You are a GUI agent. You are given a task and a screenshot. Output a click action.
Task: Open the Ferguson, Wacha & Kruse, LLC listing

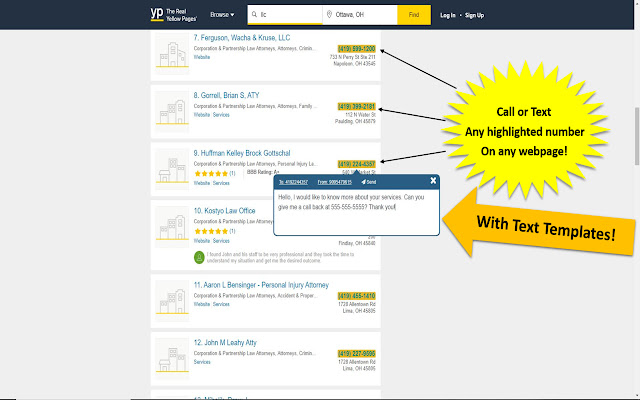click(x=242, y=38)
